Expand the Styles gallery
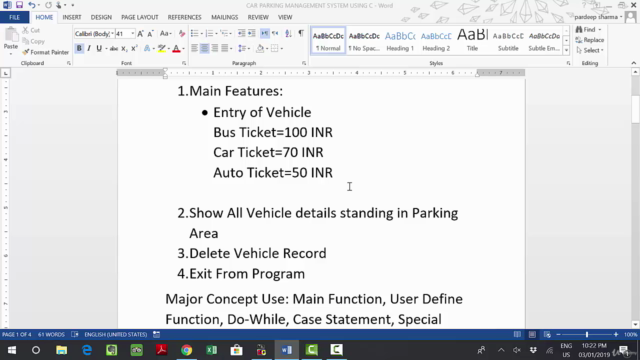This screenshot has width=640, height=360. pyautogui.click(x=566, y=51)
